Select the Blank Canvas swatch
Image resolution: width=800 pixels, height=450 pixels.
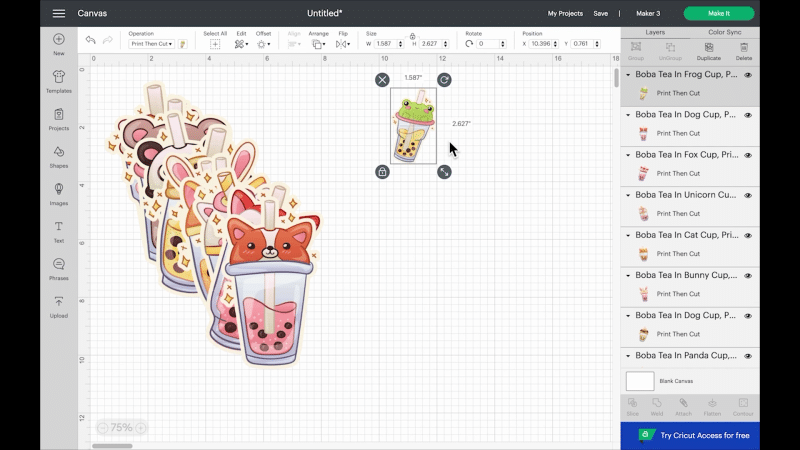[640, 381]
